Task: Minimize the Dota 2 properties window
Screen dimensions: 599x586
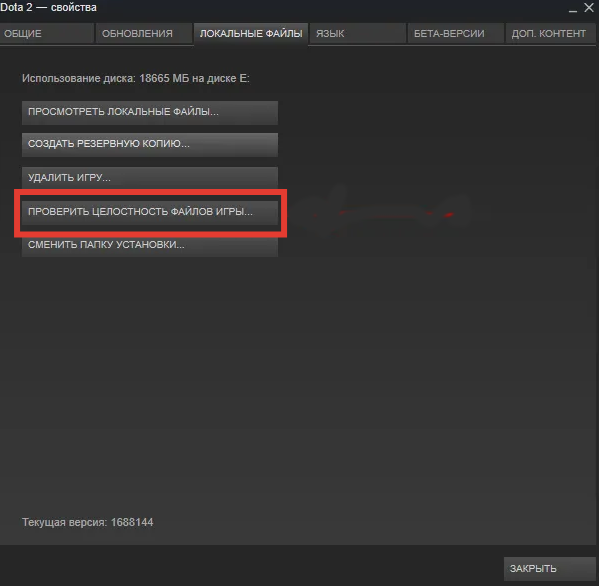Action: pos(572,8)
